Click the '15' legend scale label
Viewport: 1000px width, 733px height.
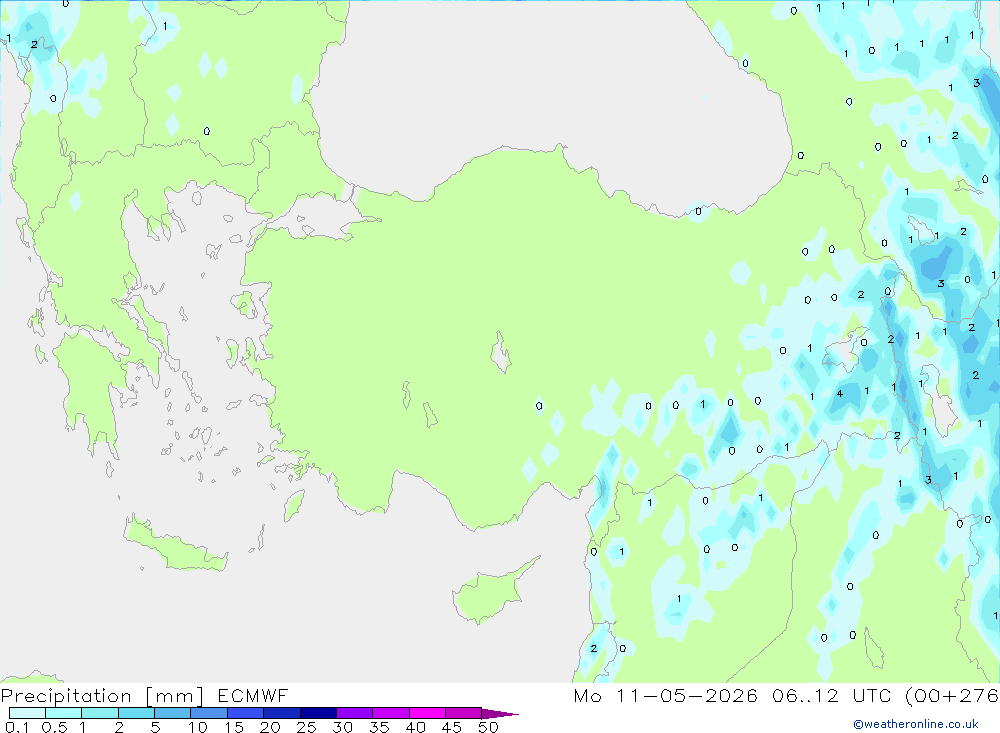coord(234,727)
